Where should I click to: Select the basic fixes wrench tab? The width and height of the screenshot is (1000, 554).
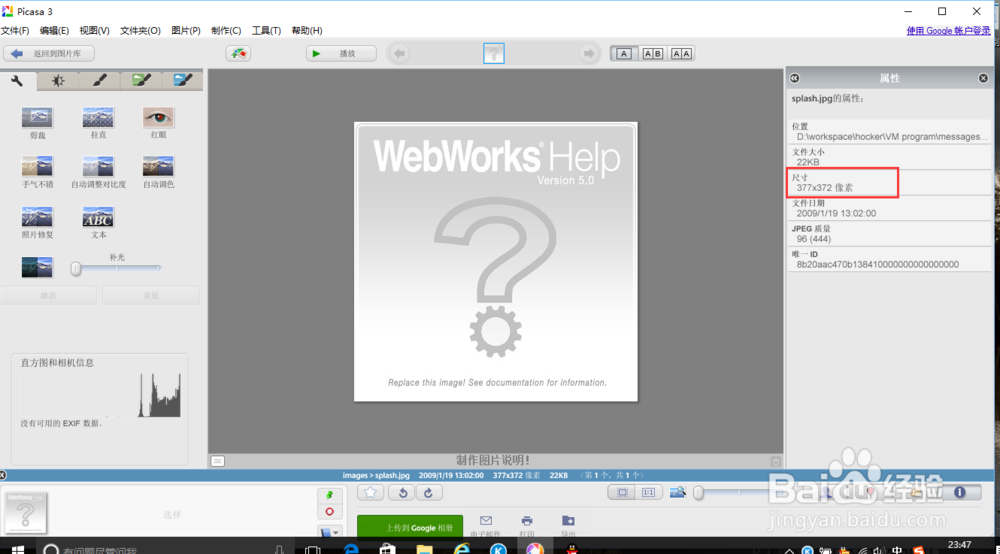pos(17,80)
